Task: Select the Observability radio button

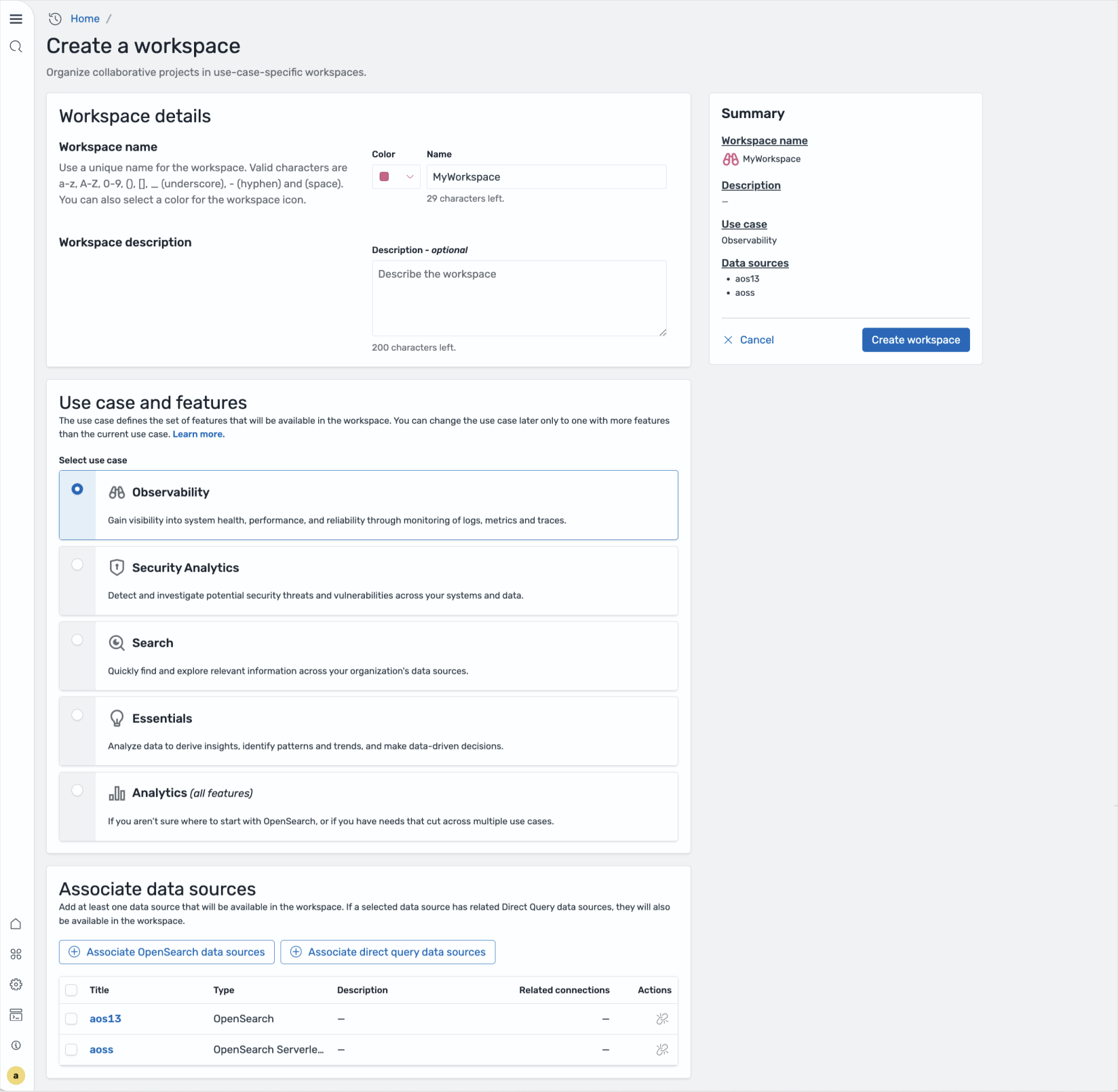Action: click(x=77, y=489)
